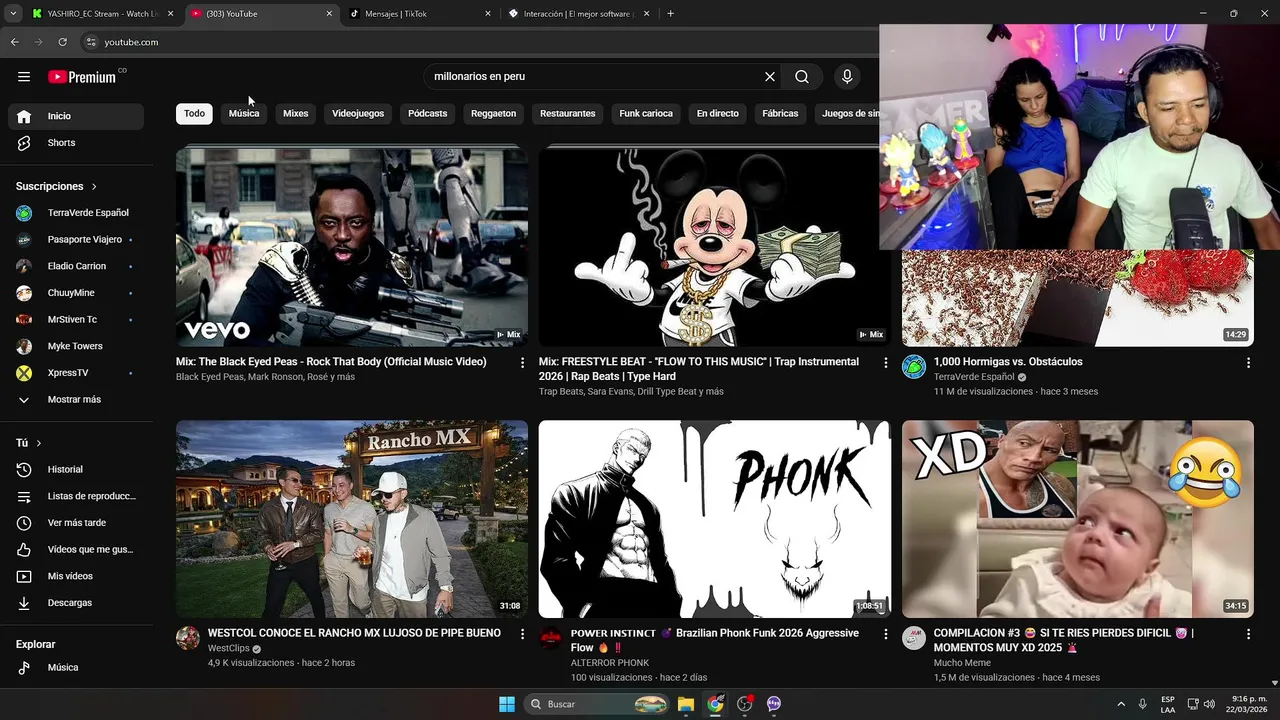Start voice search with the microphone icon
Screen dimensions: 1280x720
pos(847,77)
